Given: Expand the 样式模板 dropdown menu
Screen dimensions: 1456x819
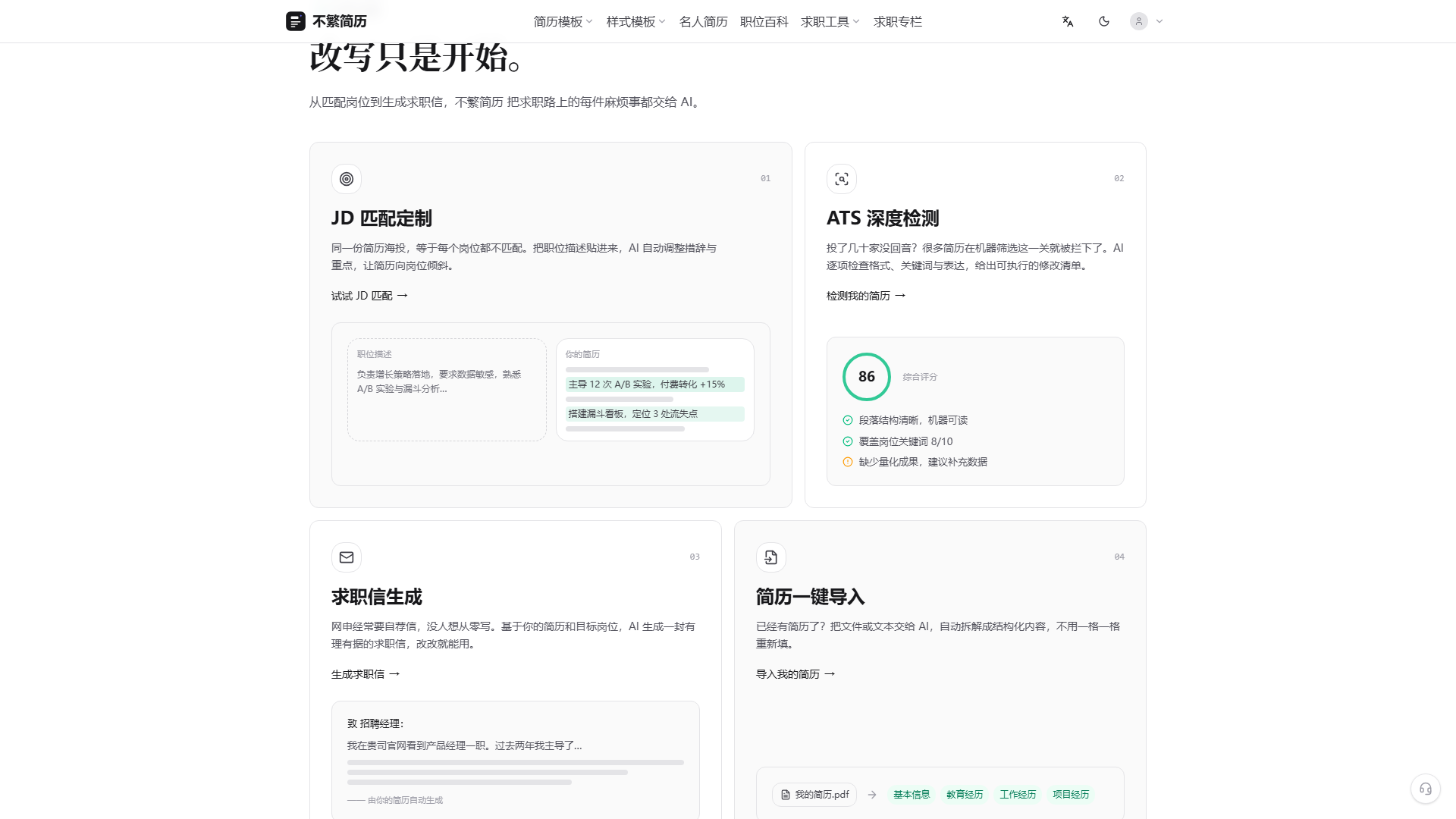Looking at the screenshot, I should coord(635,21).
